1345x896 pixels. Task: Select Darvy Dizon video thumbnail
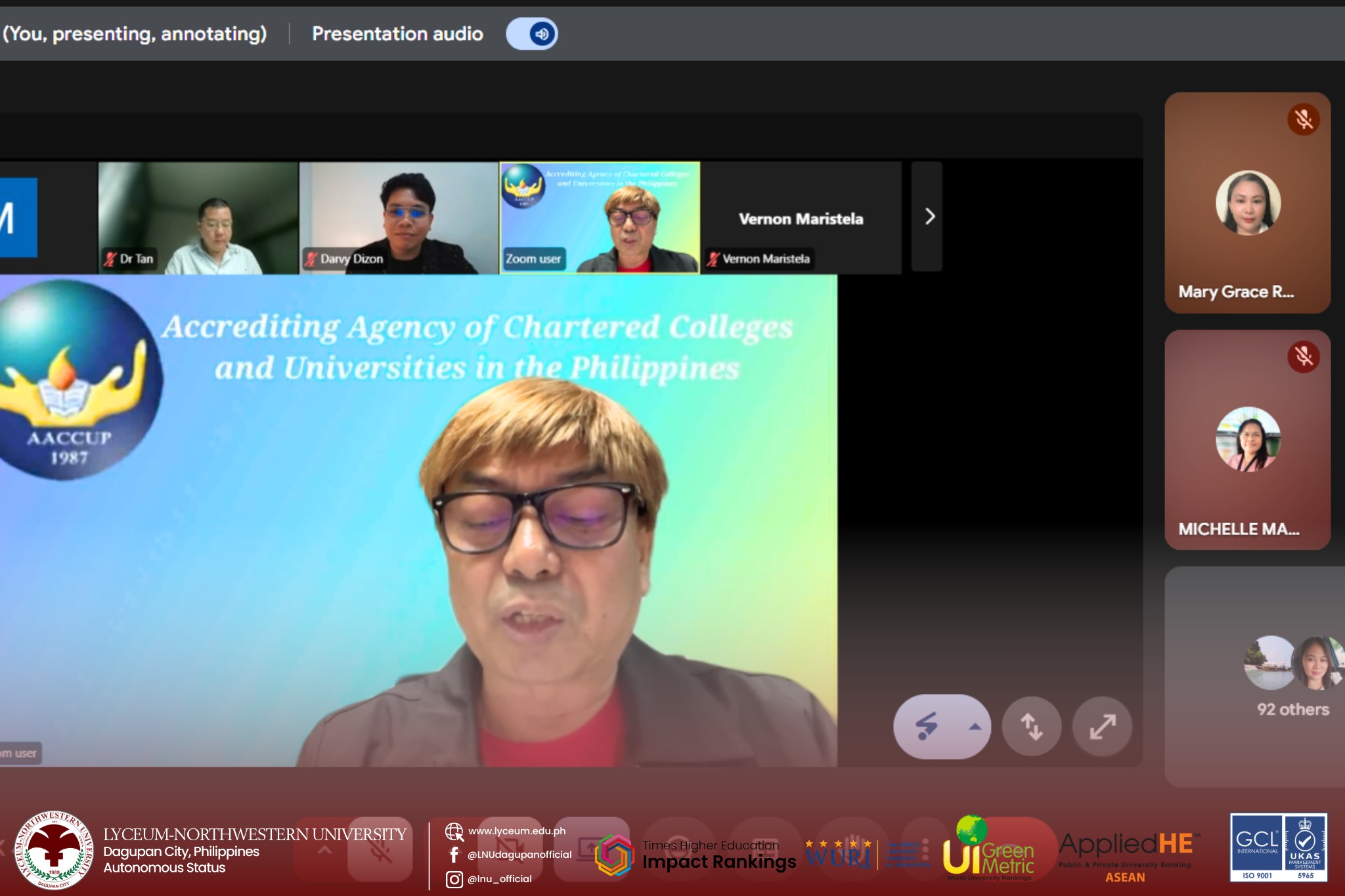pyautogui.click(x=399, y=218)
